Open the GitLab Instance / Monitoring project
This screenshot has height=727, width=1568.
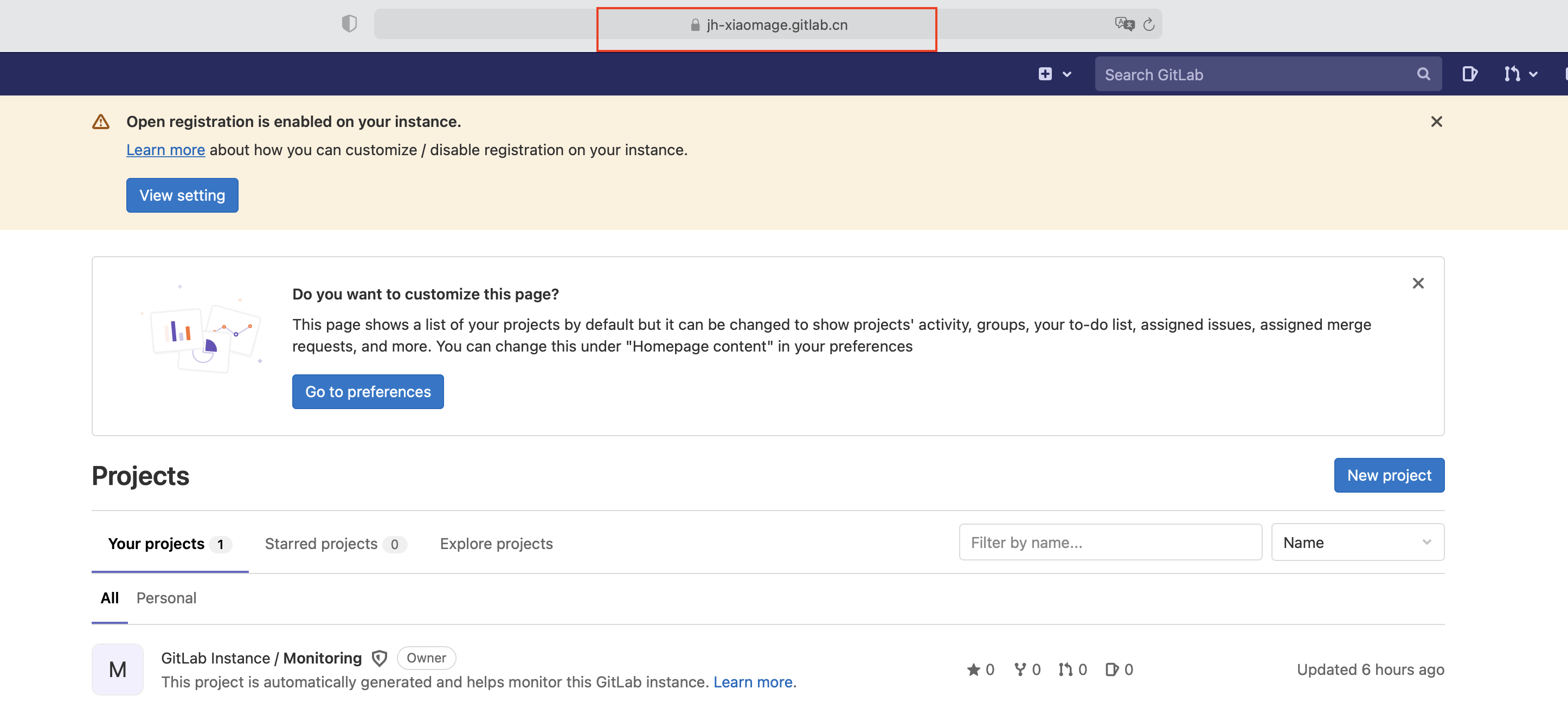point(261,658)
